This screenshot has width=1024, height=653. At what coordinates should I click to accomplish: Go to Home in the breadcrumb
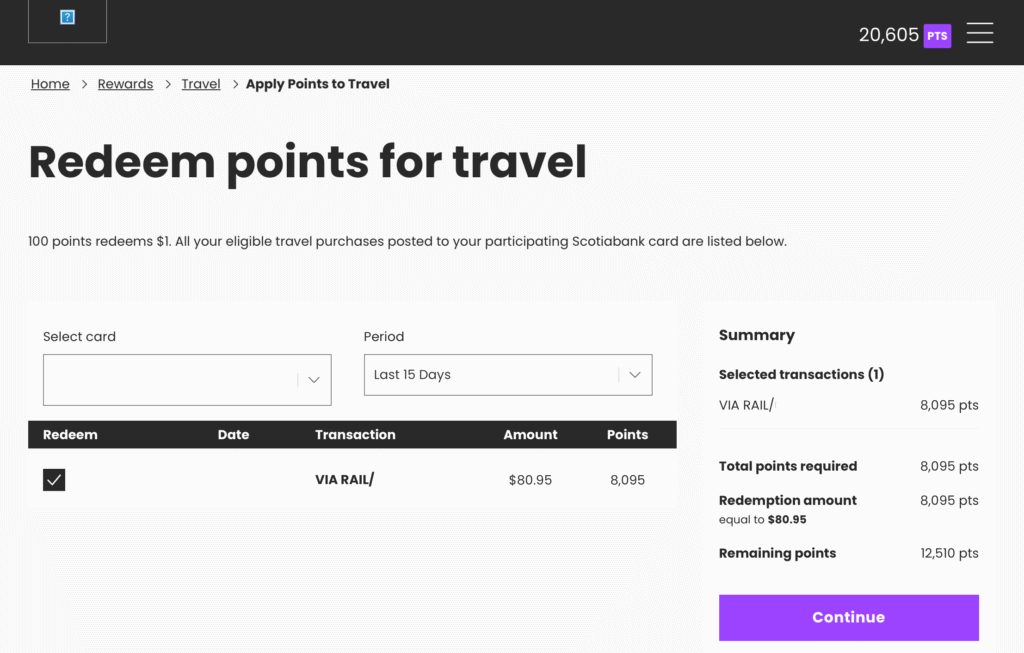50,84
